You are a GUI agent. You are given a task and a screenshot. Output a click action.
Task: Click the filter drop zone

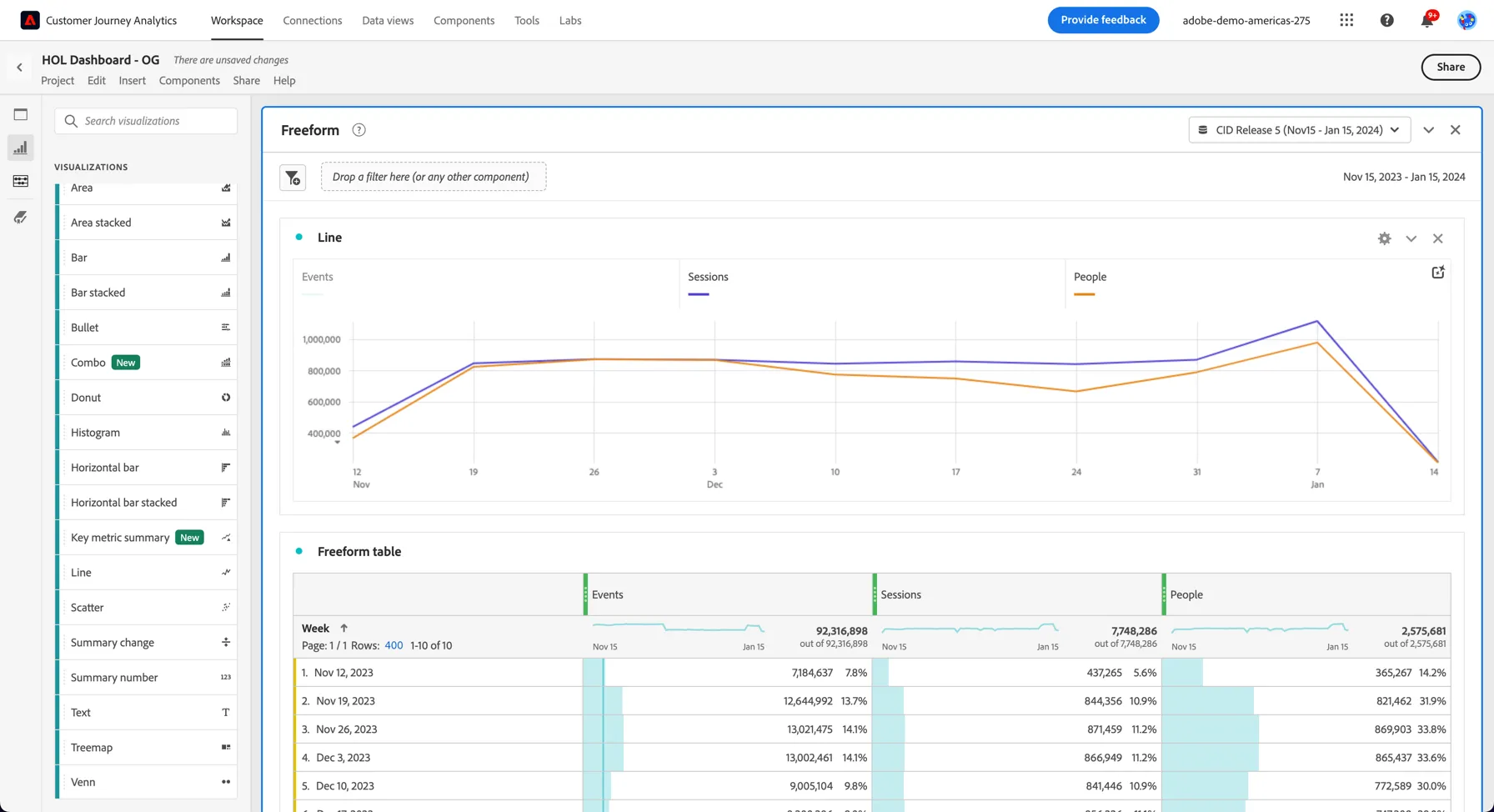point(434,177)
